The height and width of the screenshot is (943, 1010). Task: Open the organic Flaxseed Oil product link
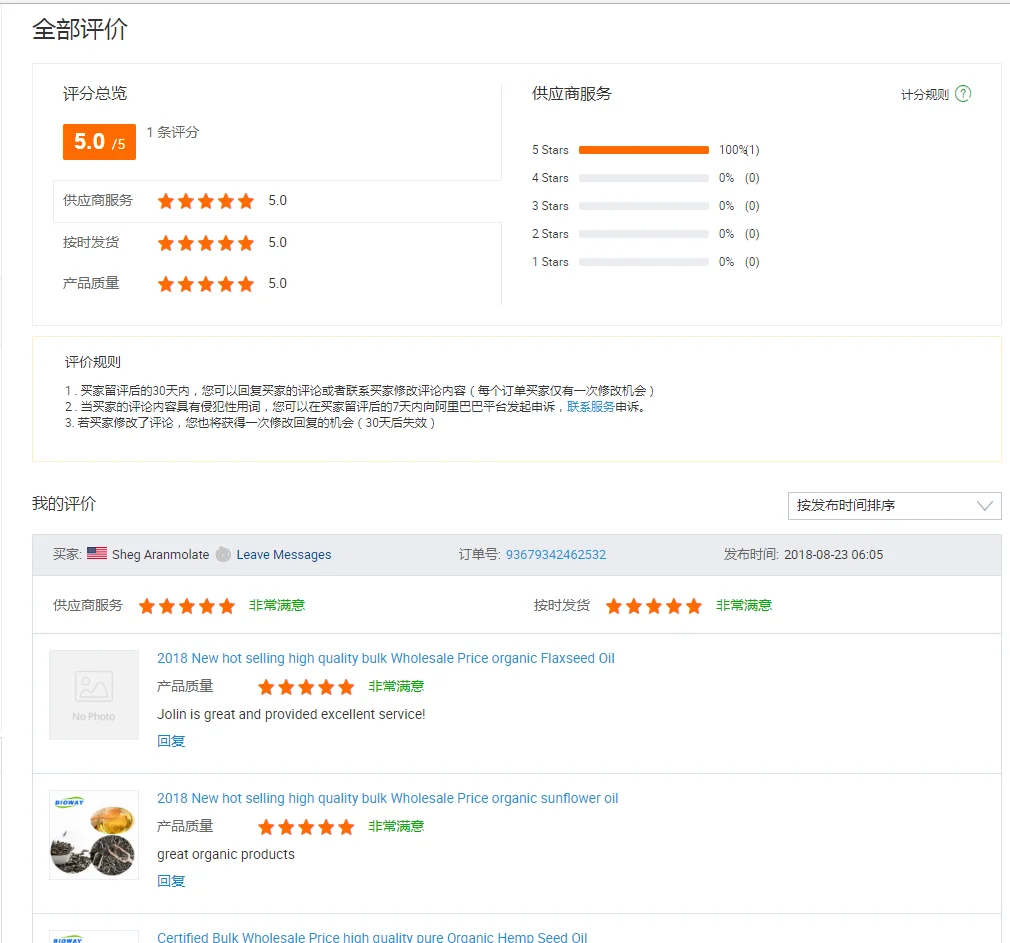click(385, 659)
